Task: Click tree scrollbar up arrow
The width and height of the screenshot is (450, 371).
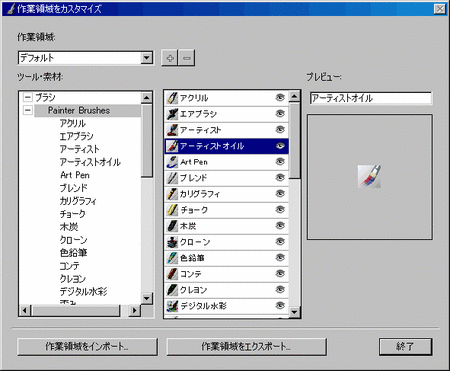Action: pyautogui.click(x=147, y=98)
